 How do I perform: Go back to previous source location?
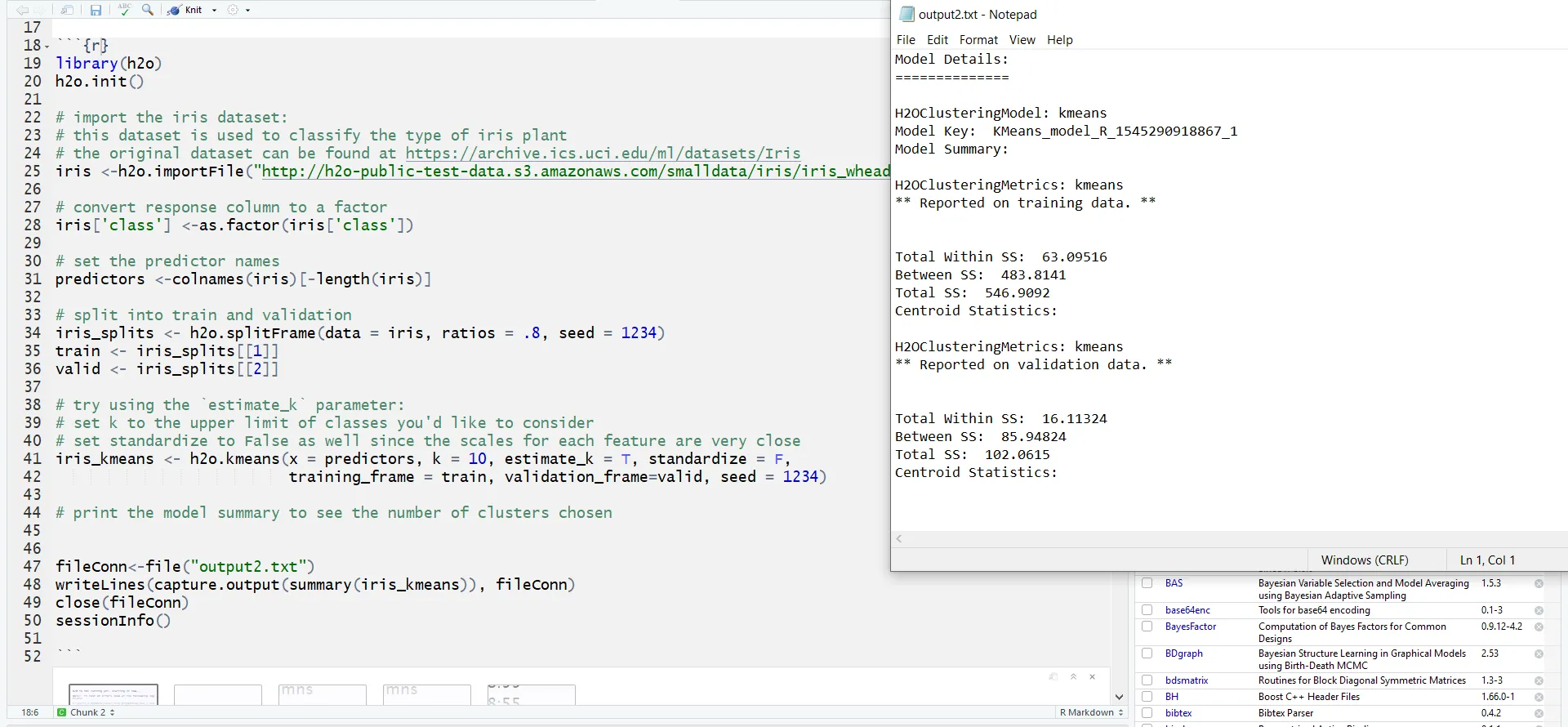pyautogui.click(x=22, y=10)
